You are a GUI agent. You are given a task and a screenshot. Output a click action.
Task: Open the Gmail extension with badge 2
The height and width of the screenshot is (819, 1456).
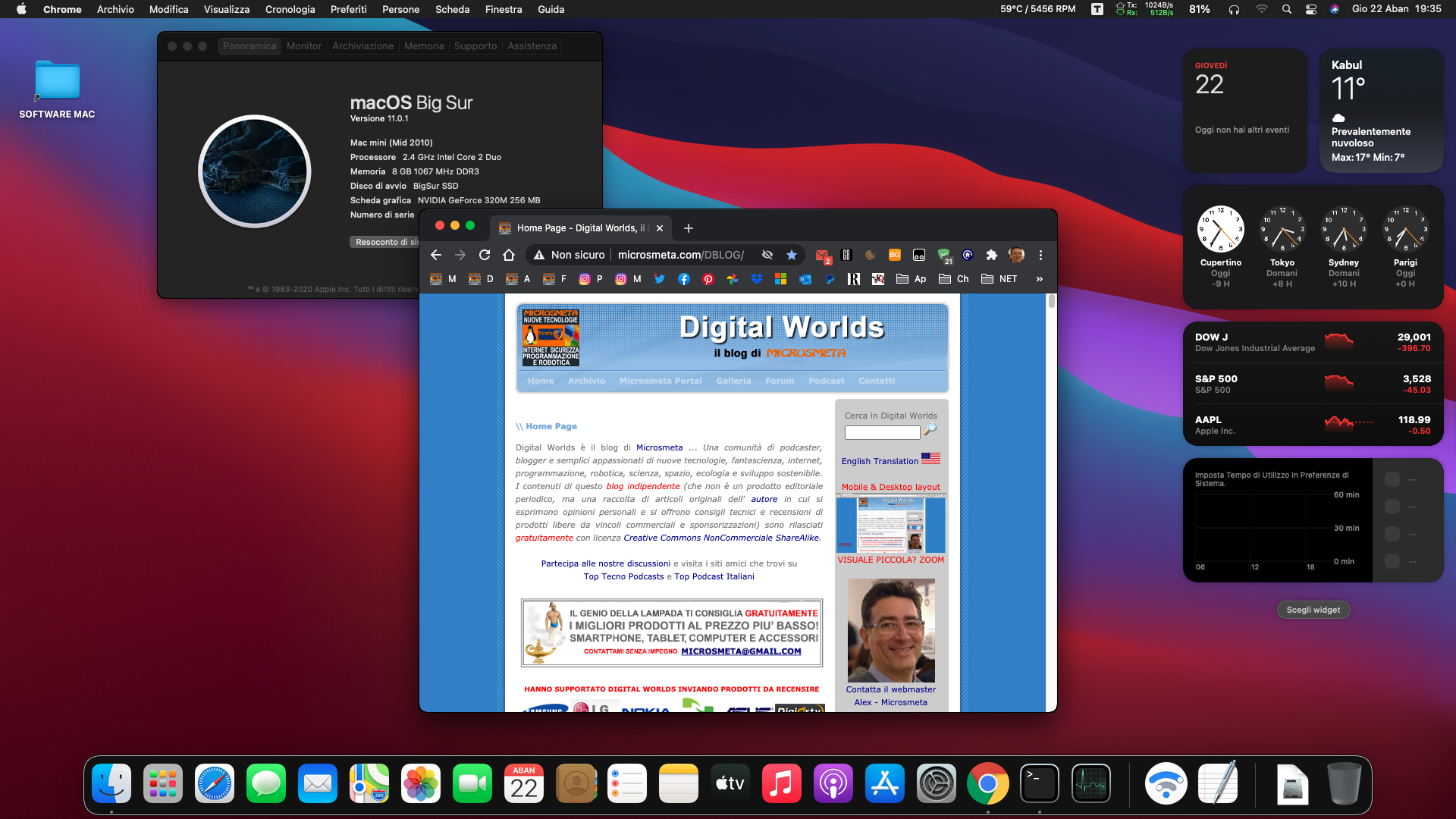tap(822, 255)
